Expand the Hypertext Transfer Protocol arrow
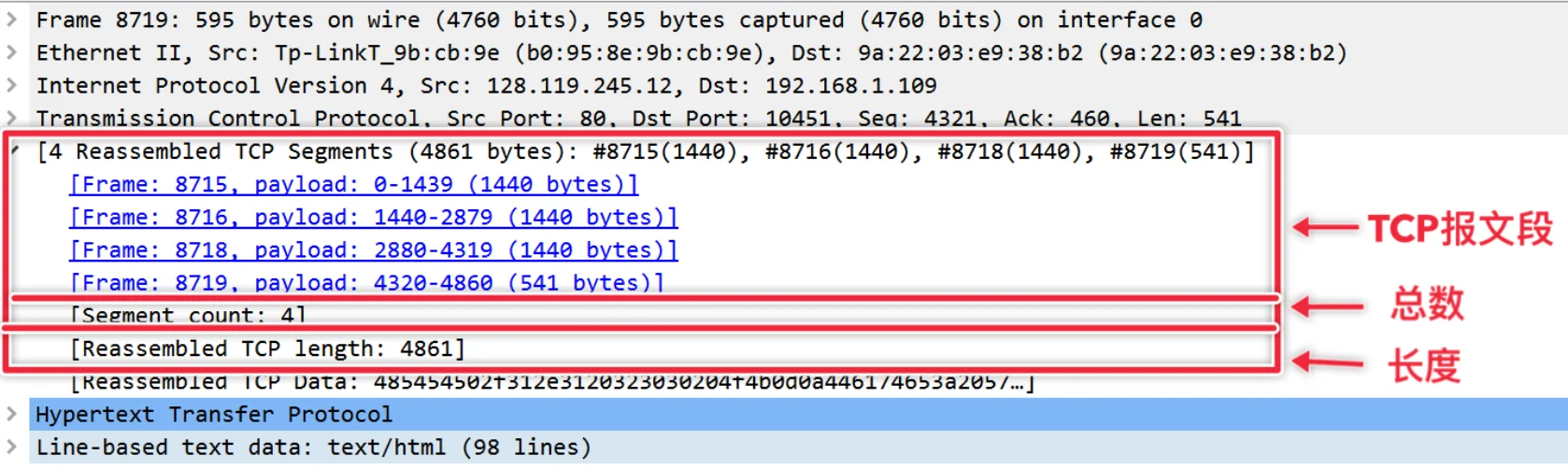The height and width of the screenshot is (469, 1568). [12, 414]
